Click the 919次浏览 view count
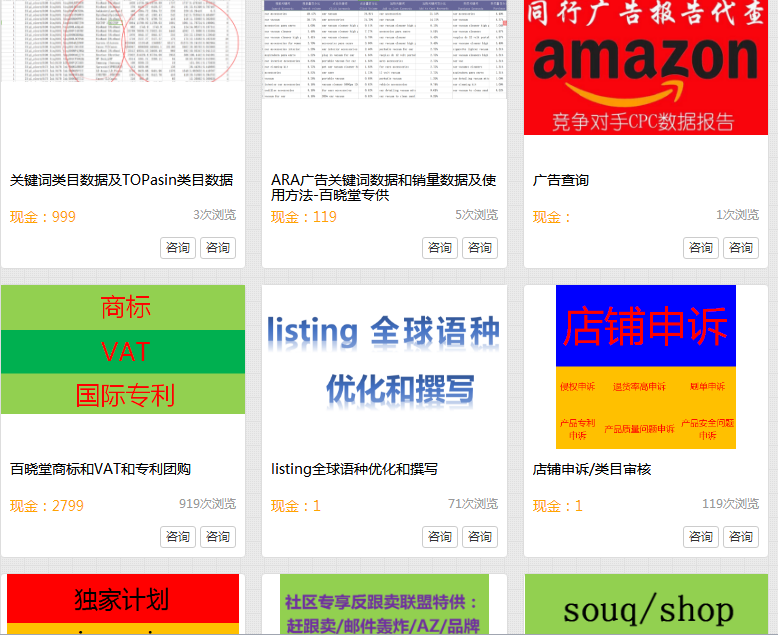Image resolution: width=778 pixels, height=635 pixels. point(207,504)
